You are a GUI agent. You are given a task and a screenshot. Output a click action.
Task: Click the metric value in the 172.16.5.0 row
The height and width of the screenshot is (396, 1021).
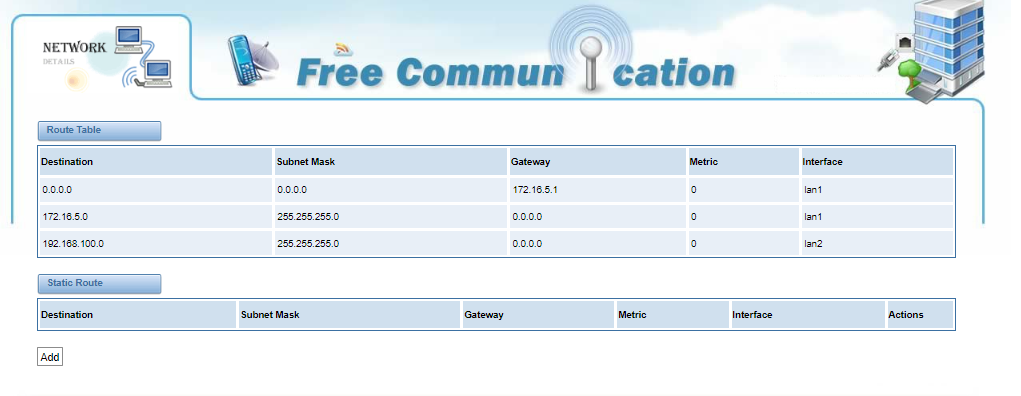point(743,216)
